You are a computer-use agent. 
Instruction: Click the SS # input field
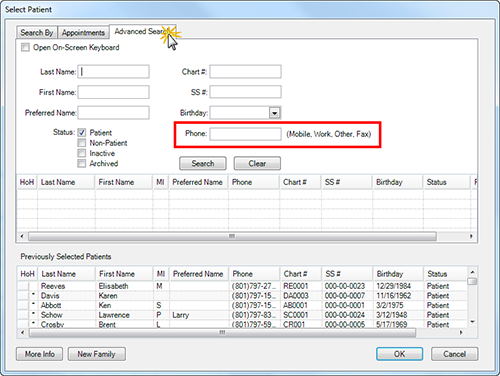click(x=245, y=92)
